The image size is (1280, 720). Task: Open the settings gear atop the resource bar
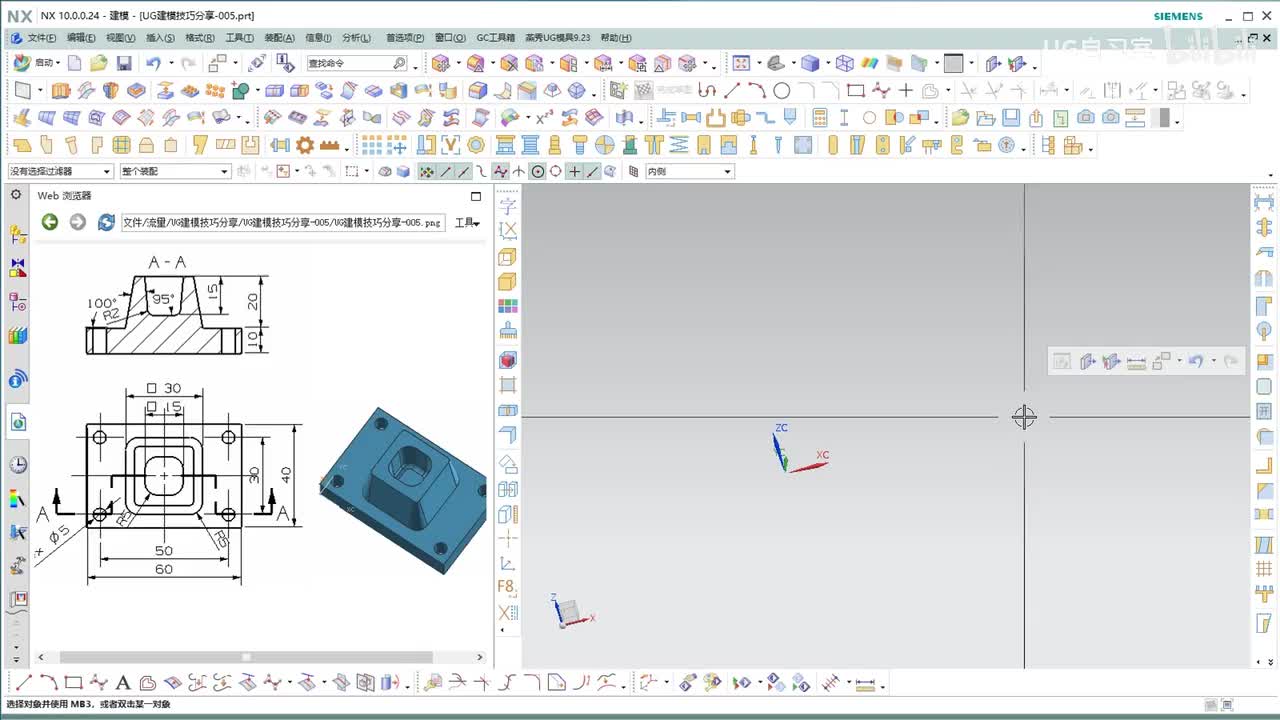point(16,194)
